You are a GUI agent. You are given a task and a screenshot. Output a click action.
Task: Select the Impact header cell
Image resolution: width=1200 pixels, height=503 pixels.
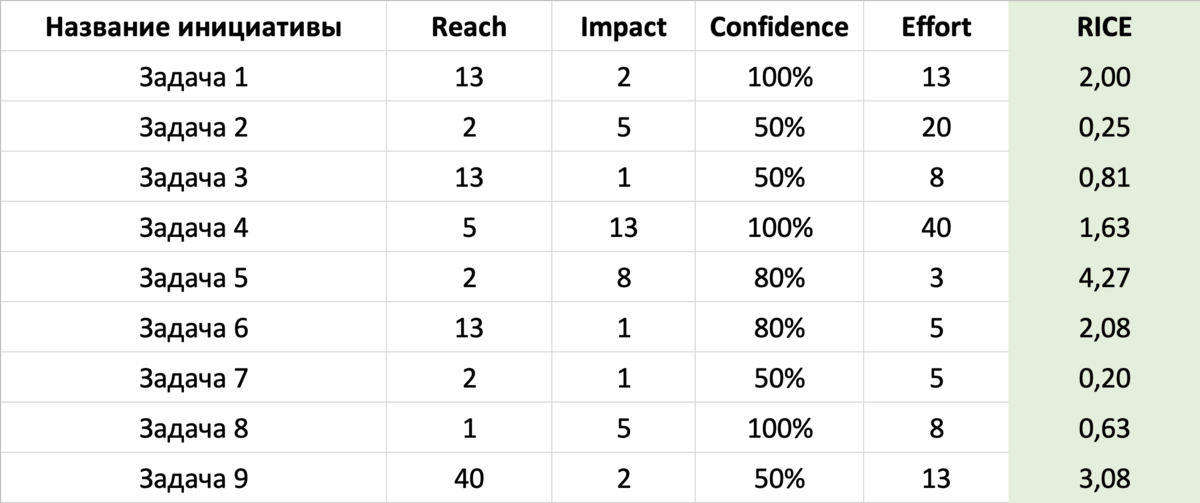coord(624,27)
